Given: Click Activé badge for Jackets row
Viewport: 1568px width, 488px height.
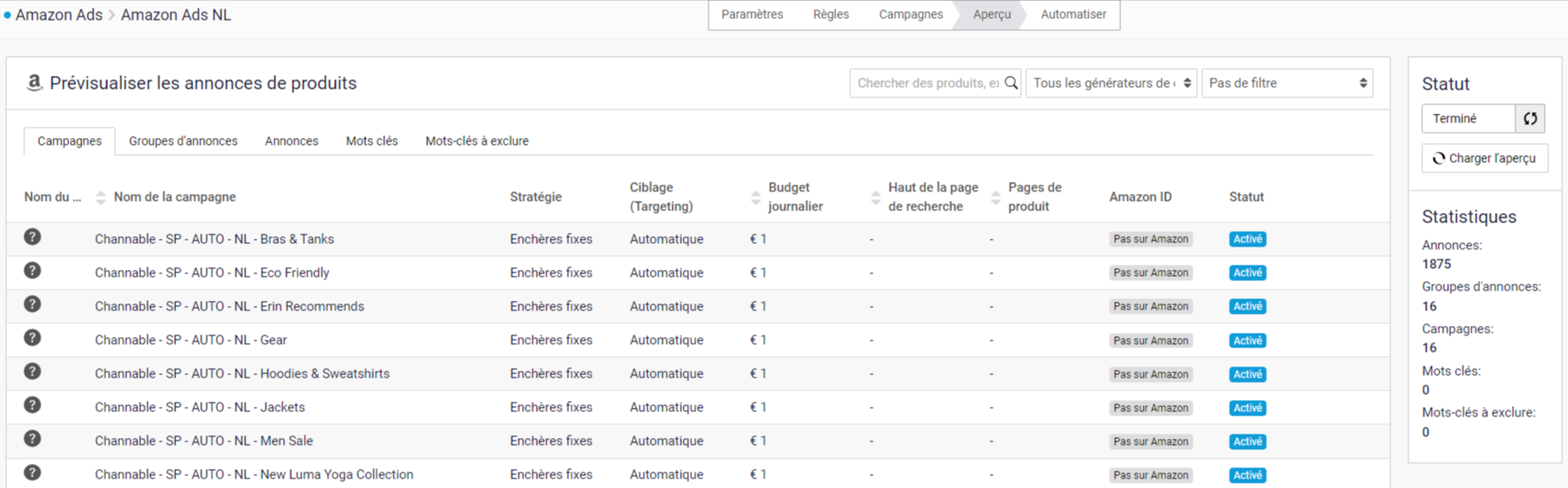Looking at the screenshot, I should (x=1248, y=408).
